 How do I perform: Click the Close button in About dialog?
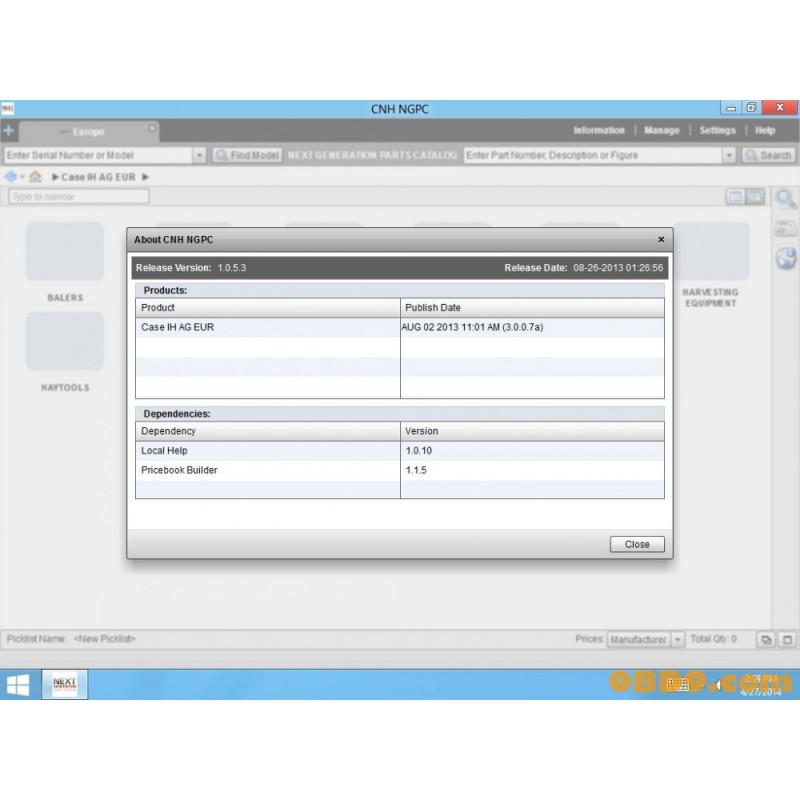(637, 544)
